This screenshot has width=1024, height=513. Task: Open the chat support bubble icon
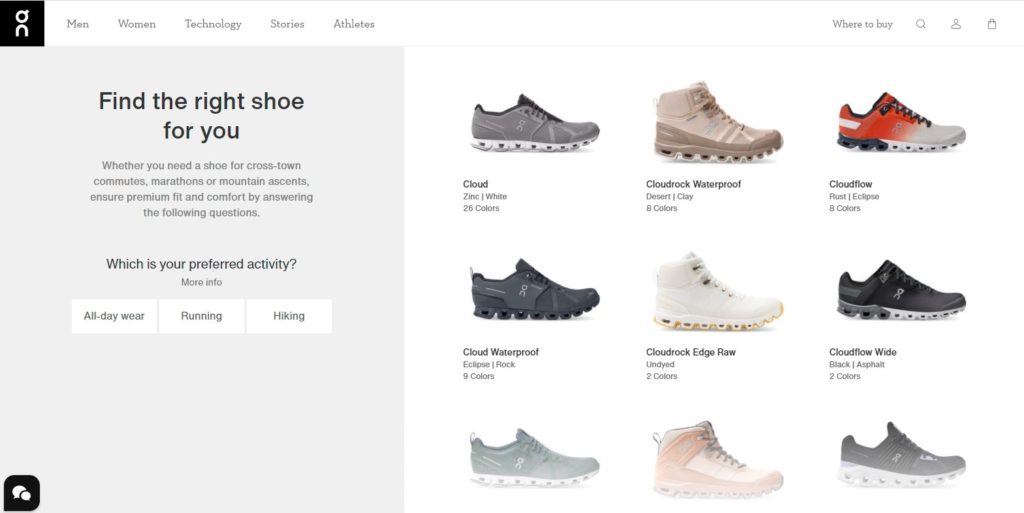(22, 493)
